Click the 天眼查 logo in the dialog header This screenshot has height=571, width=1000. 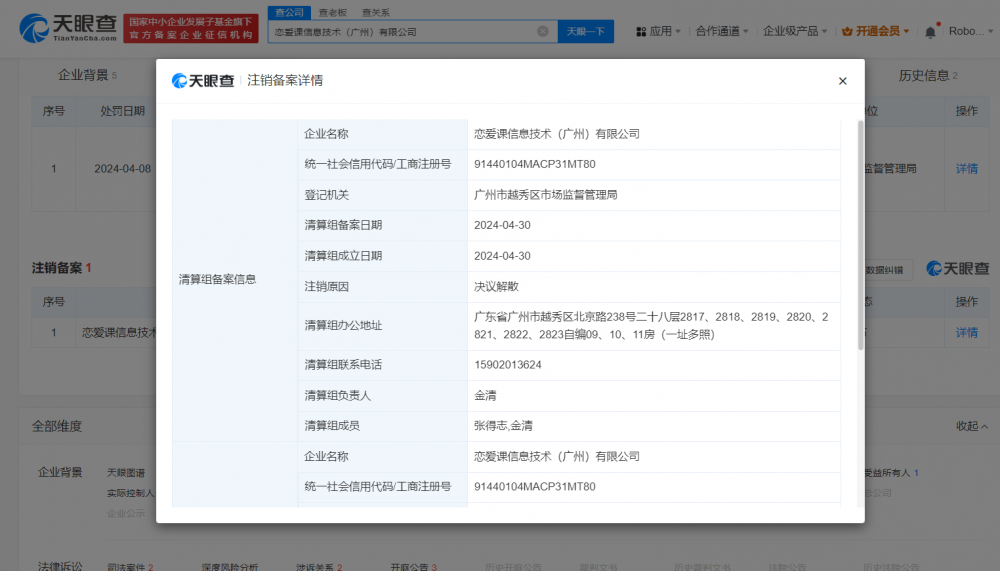[203, 80]
